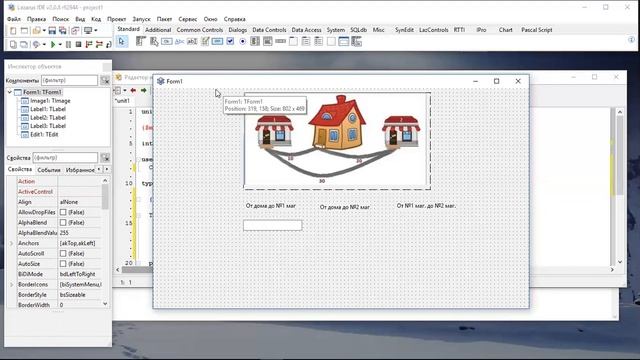Viewport: 640px width, 360px height.
Task: Pick the TComboBox component in palette
Action: click(268, 41)
